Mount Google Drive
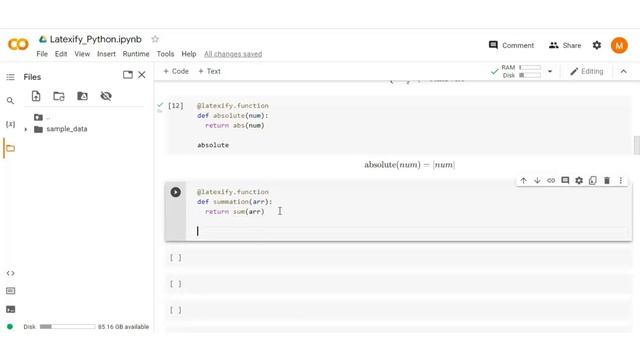 tap(82, 96)
